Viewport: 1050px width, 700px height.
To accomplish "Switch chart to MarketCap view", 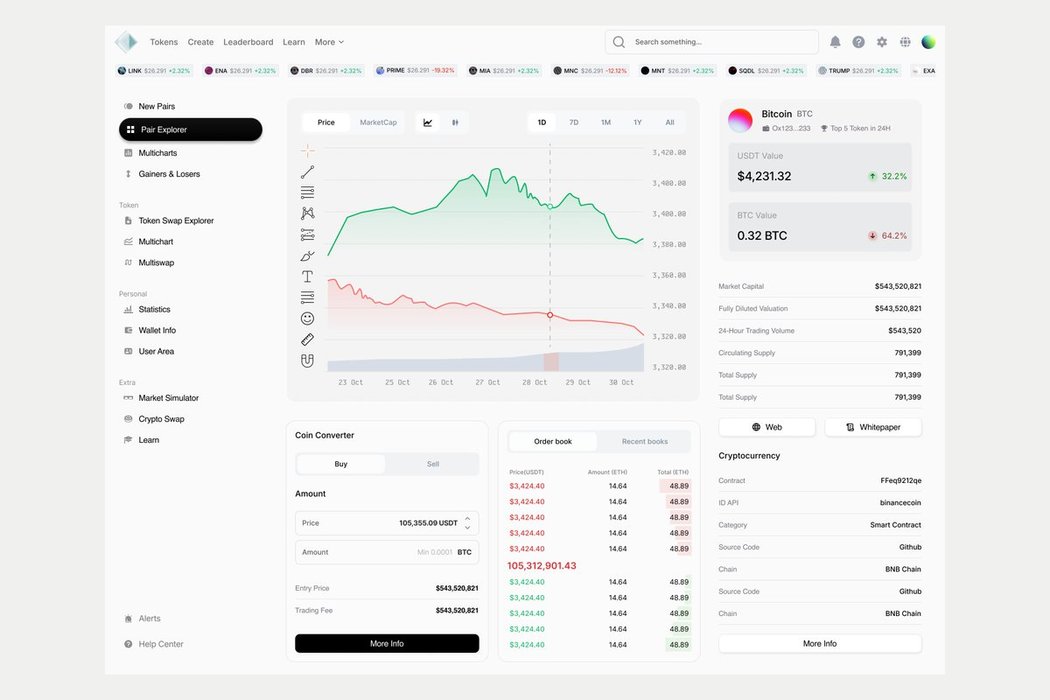I will (x=378, y=123).
